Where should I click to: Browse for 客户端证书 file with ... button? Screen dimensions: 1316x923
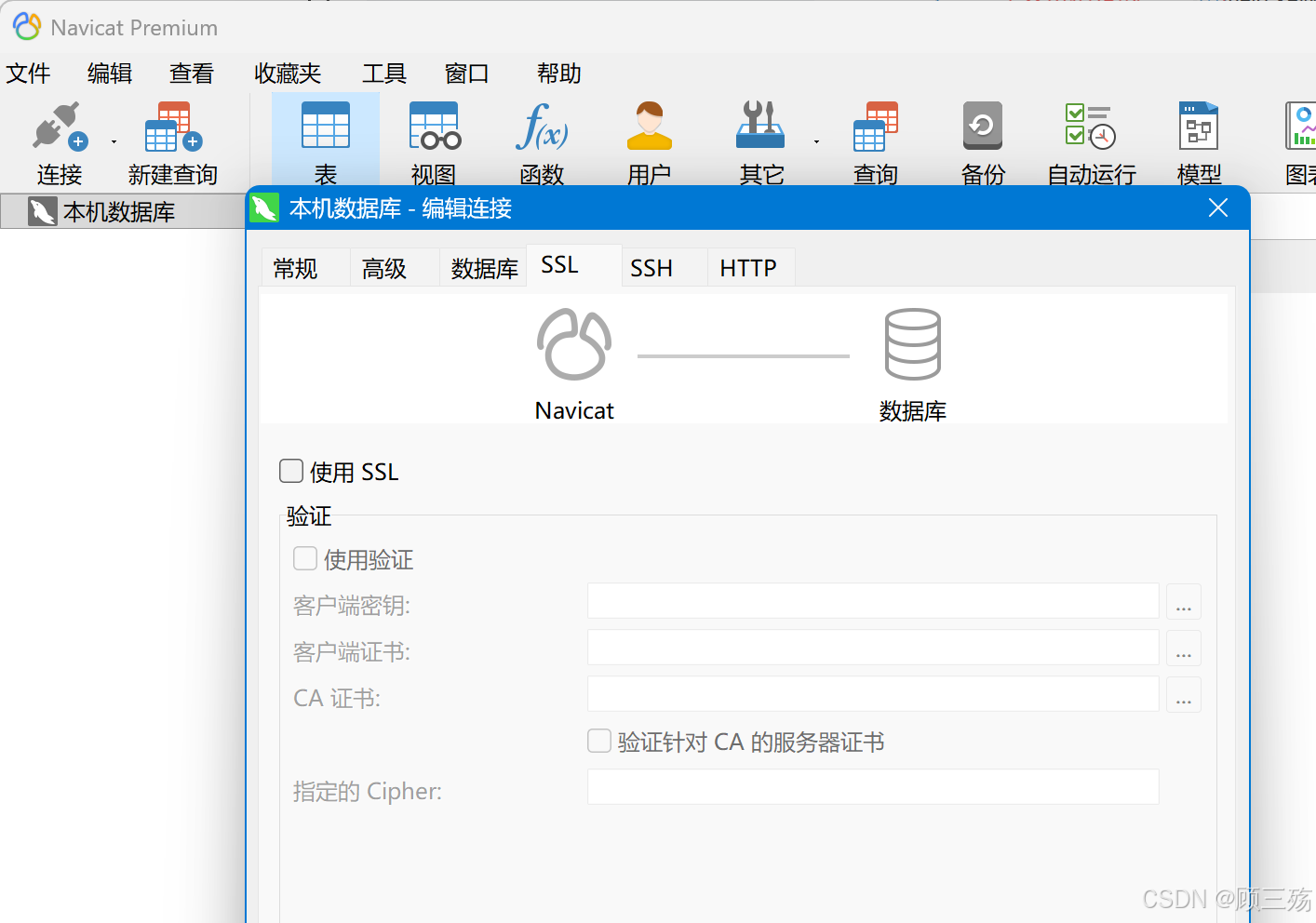coord(1184,649)
